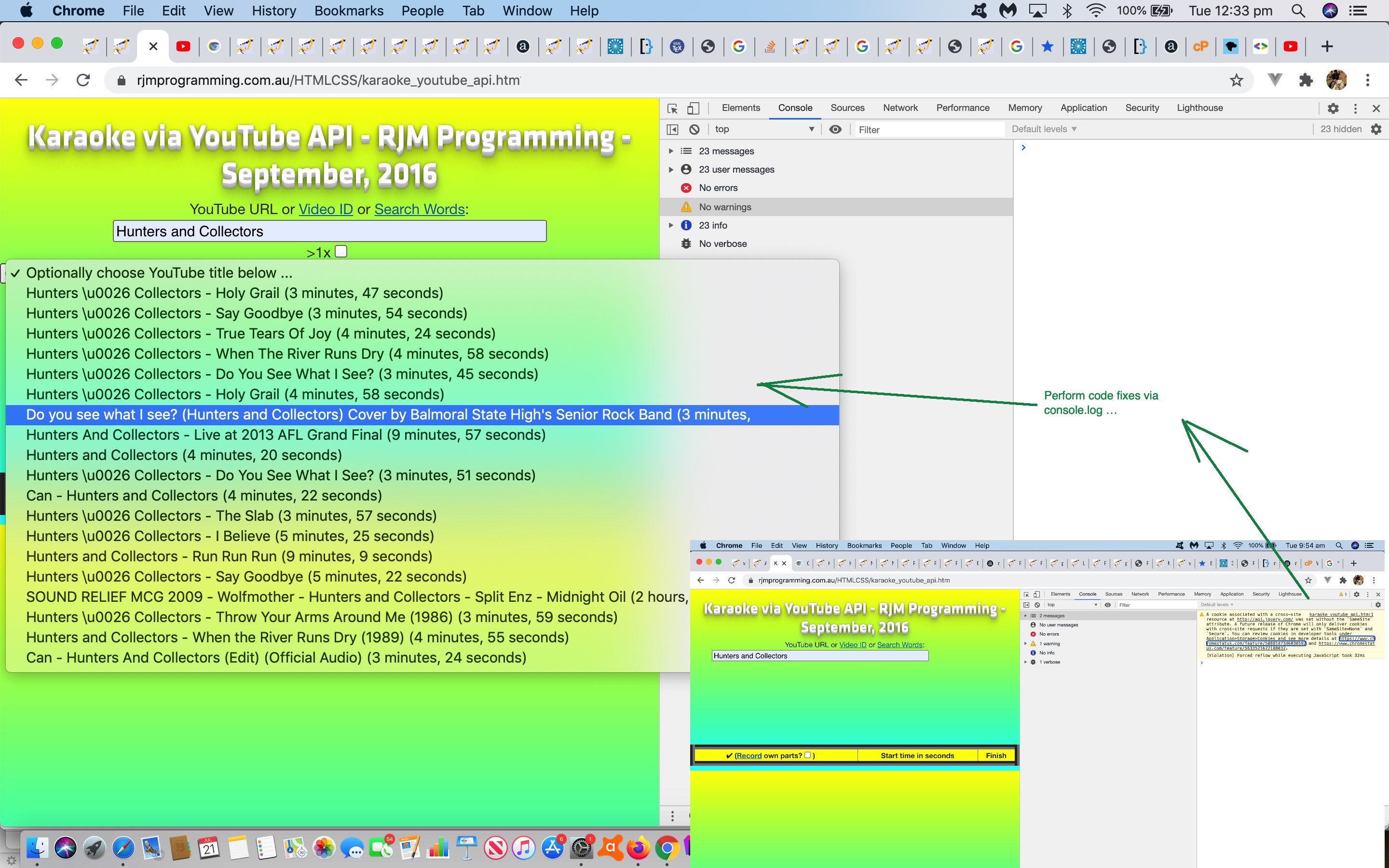This screenshot has height=868, width=1389.
Task: Open the DevTools customize three-dot menu
Action: [1355, 108]
